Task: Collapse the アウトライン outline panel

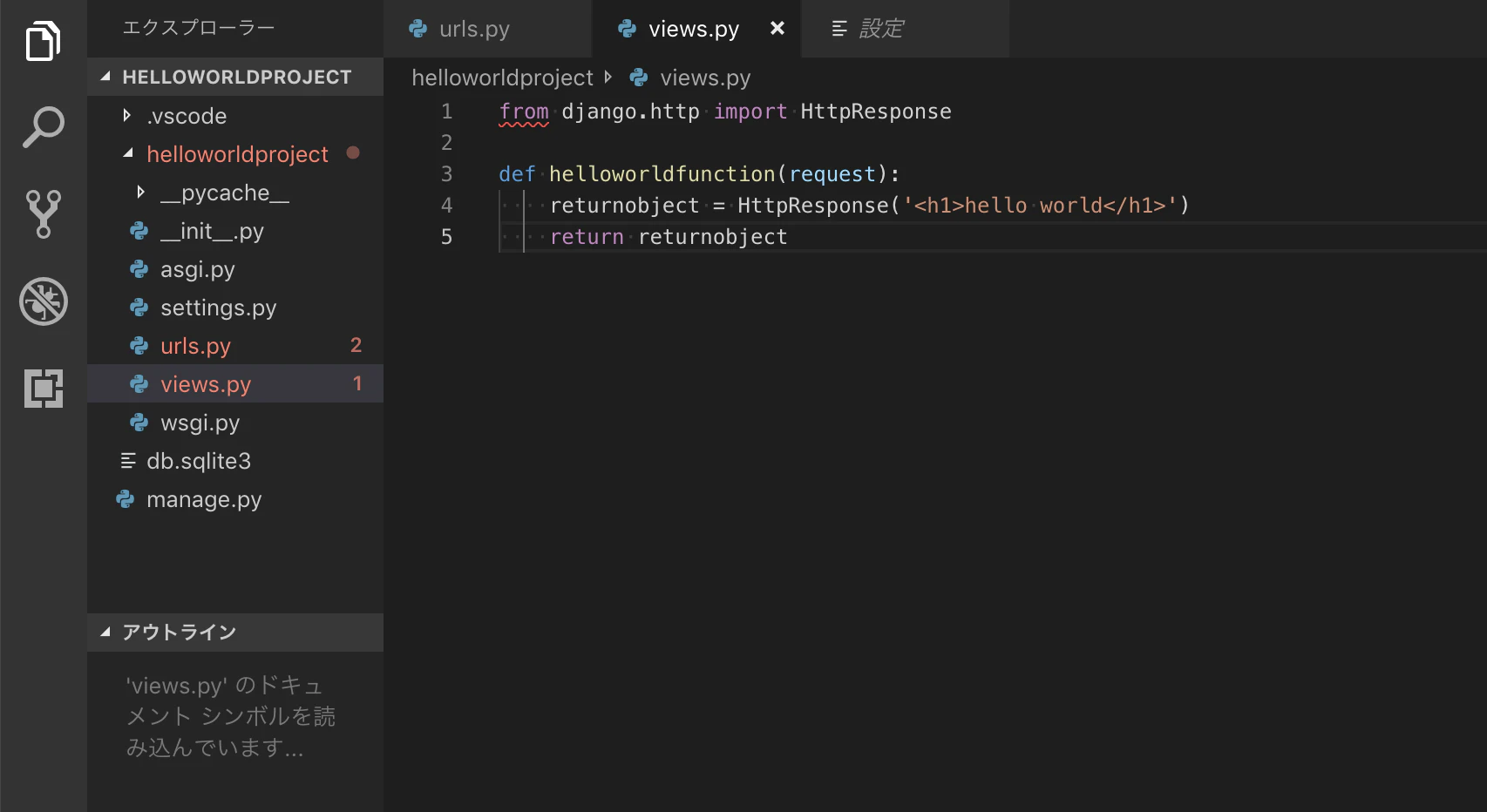Action: pyautogui.click(x=105, y=633)
